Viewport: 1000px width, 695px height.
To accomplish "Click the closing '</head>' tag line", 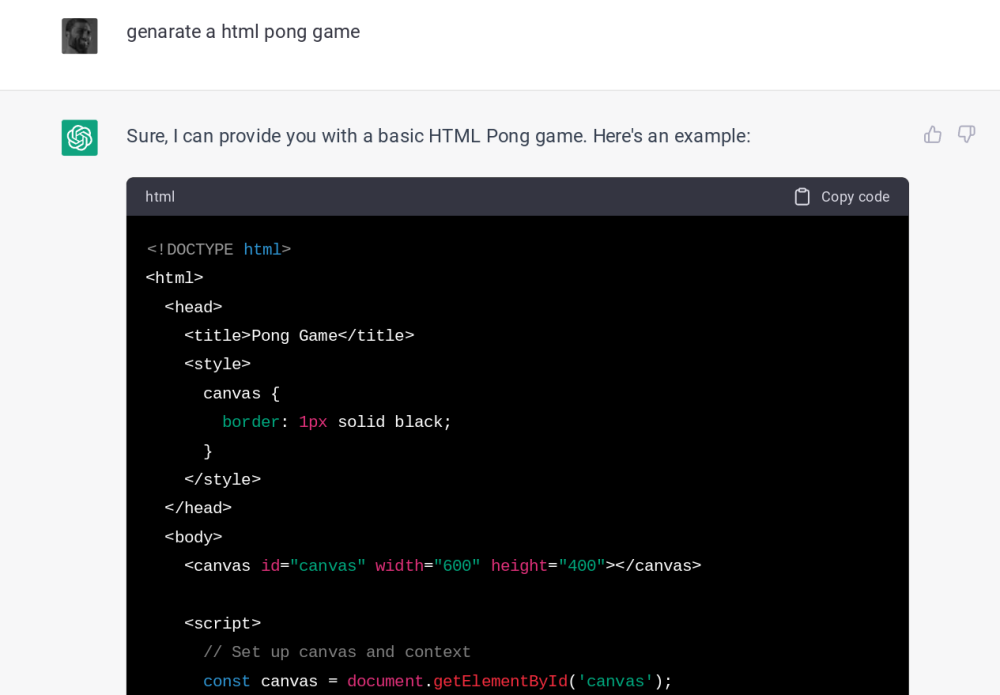I will click(198, 508).
